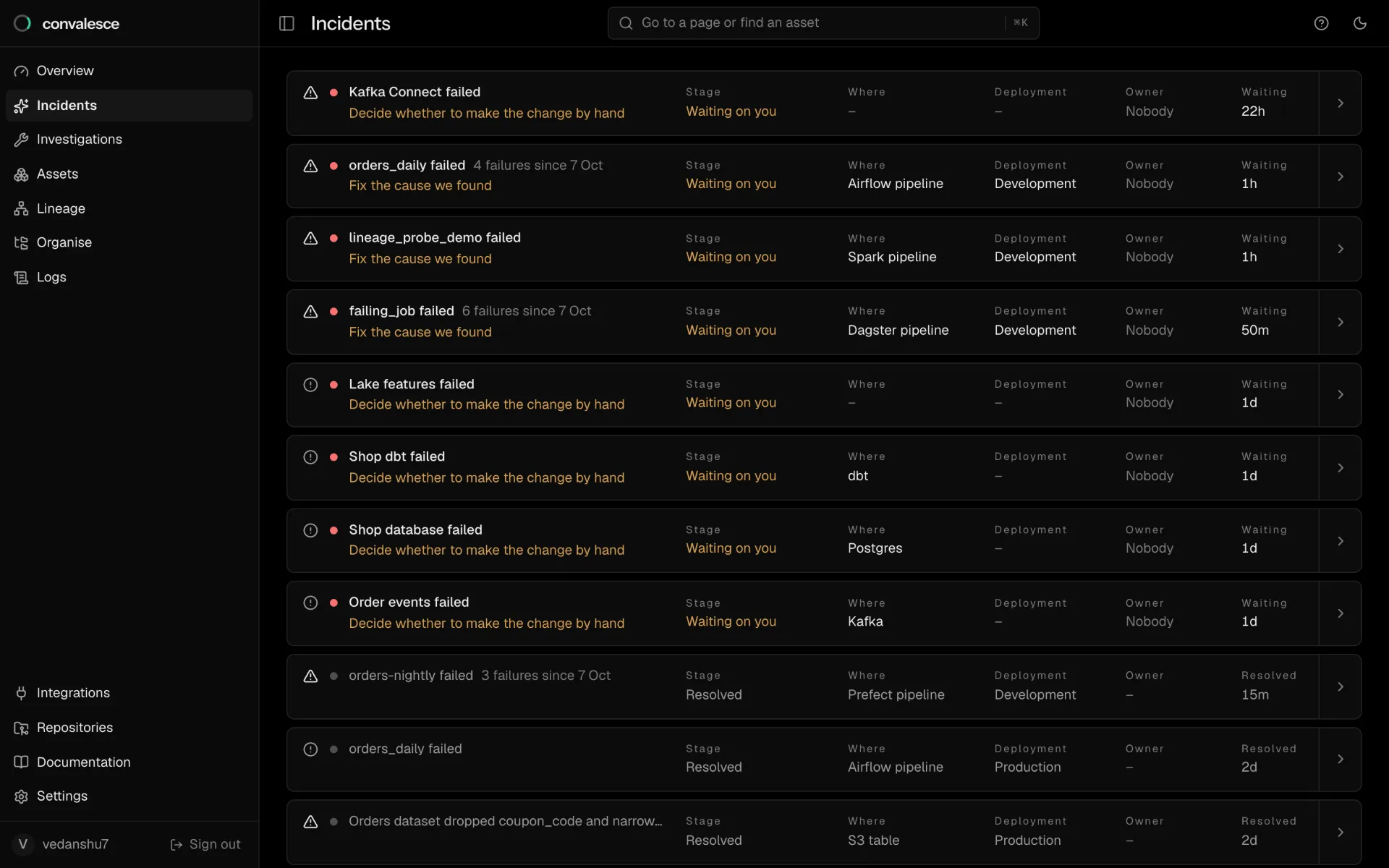Open the Shop database failed incident title
The width and height of the screenshot is (1389, 868).
(x=415, y=529)
